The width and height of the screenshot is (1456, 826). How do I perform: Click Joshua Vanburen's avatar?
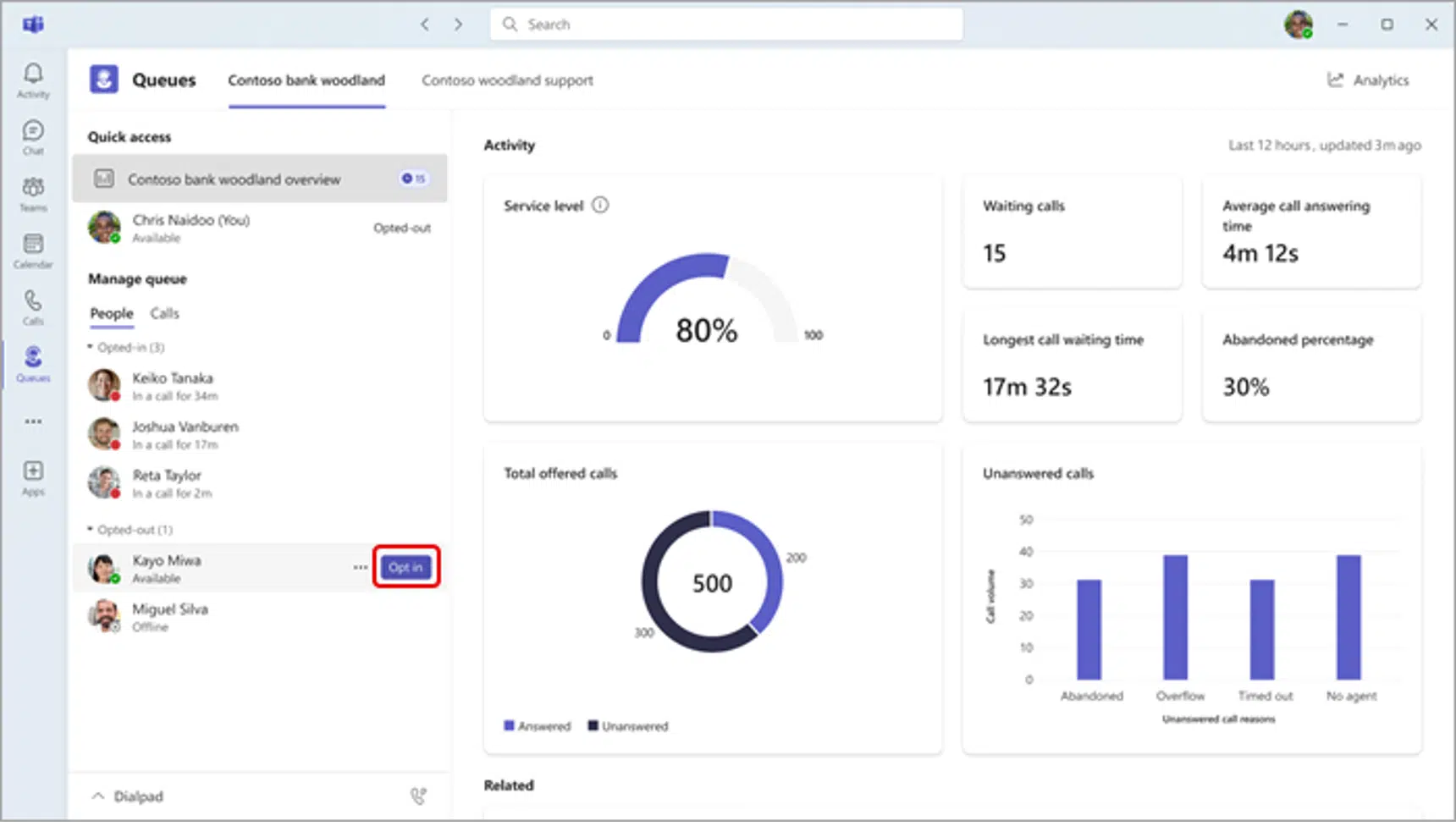pyautogui.click(x=104, y=434)
